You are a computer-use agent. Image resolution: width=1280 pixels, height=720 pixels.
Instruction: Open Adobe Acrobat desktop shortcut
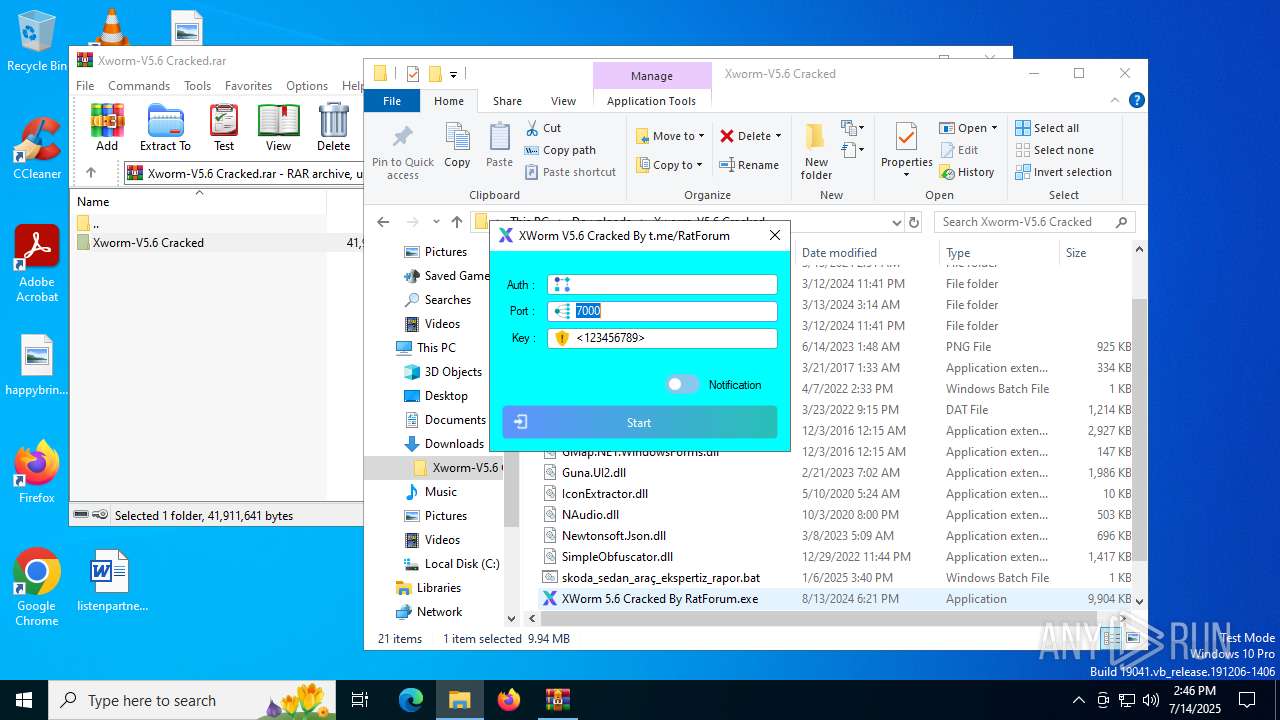[37, 263]
